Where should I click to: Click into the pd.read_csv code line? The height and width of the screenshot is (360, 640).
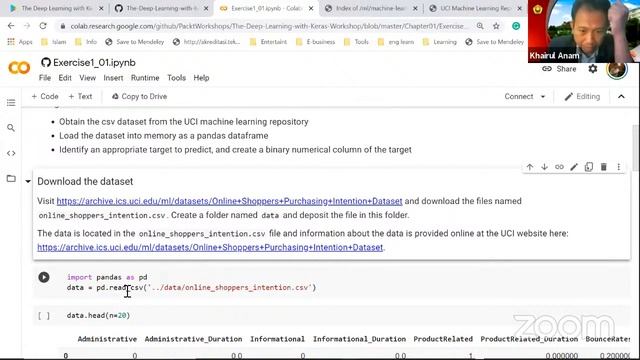point(191,288)
